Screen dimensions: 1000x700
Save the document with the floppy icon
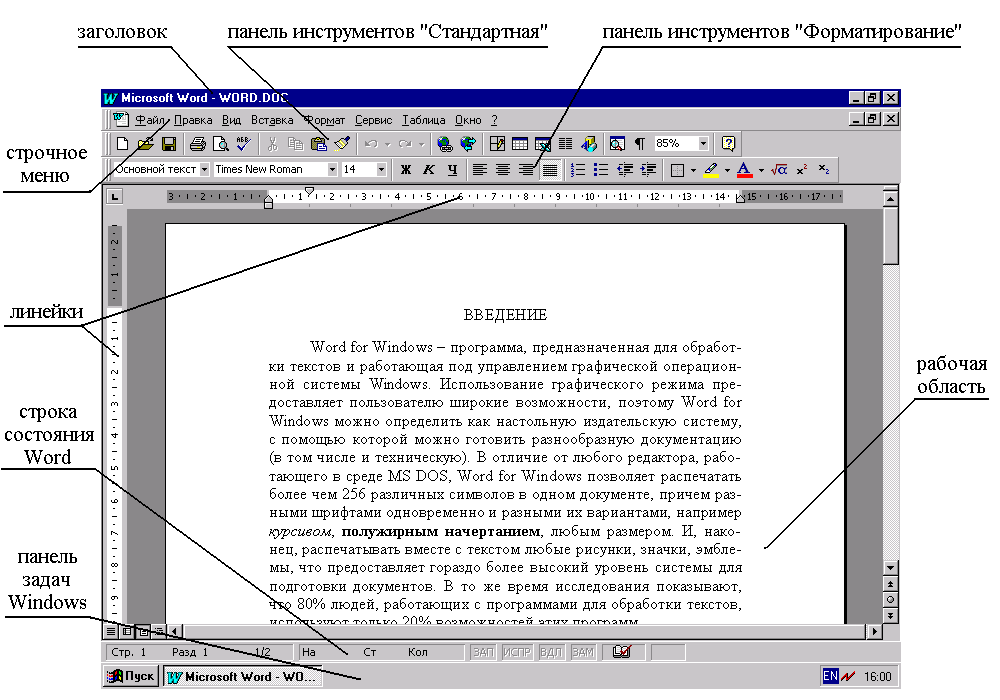coord(169,144)
